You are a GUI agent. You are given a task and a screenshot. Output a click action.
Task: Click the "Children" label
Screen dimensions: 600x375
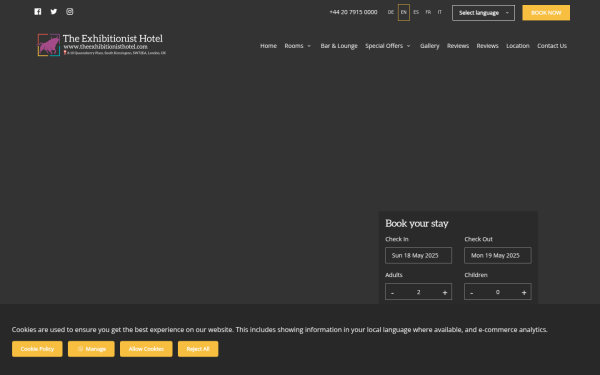tap(476, 275)
